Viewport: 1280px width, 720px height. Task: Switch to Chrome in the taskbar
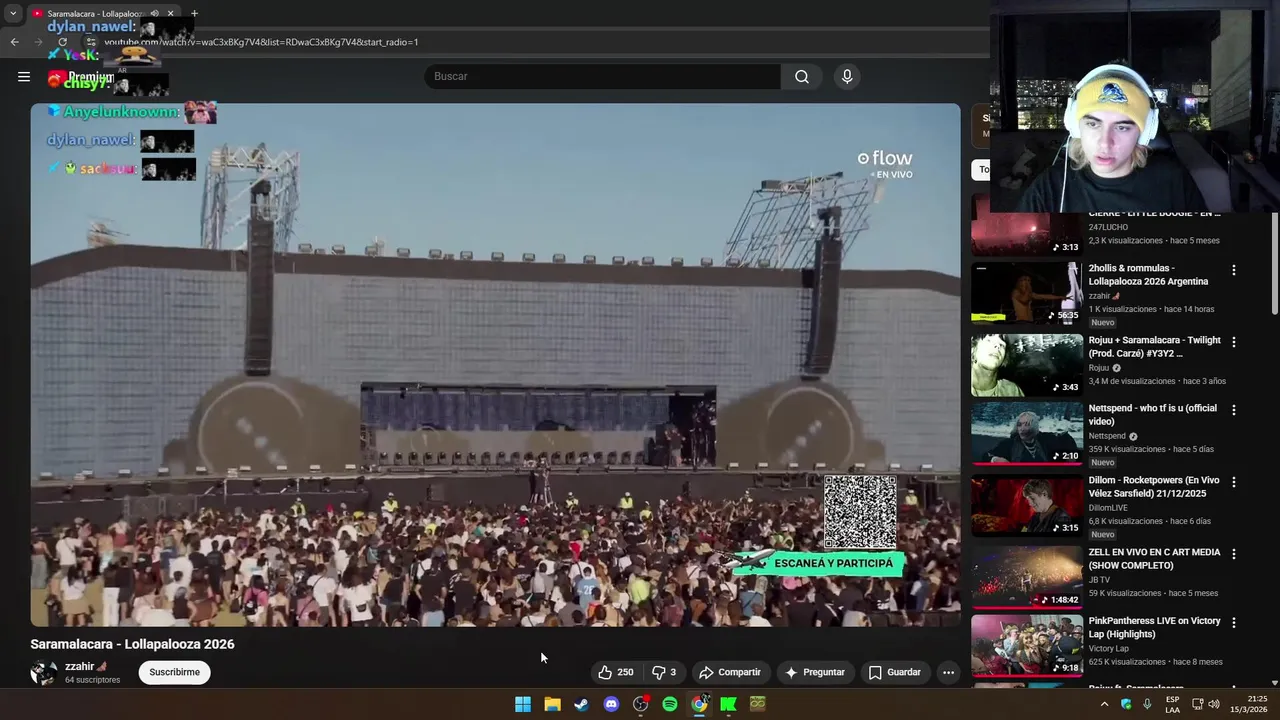point(699,704)
